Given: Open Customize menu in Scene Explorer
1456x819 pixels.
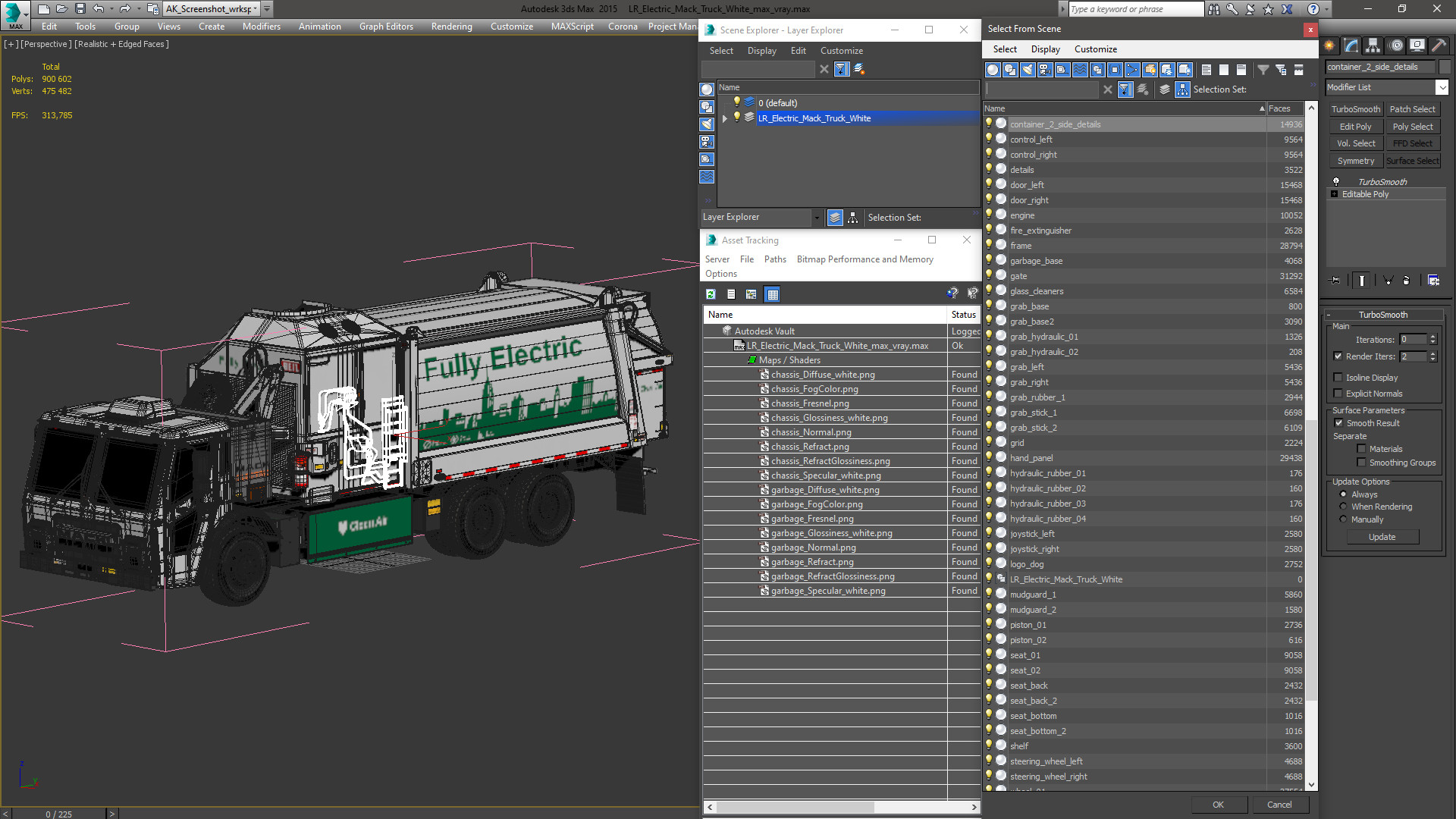Looking at the screenshot, I should (x=841, y=51).
